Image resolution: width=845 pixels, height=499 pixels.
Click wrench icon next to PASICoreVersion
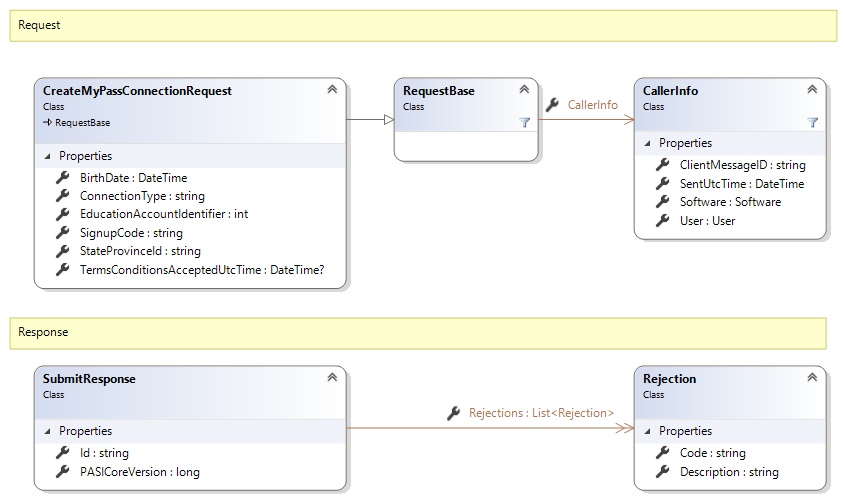tap(63, 472)
